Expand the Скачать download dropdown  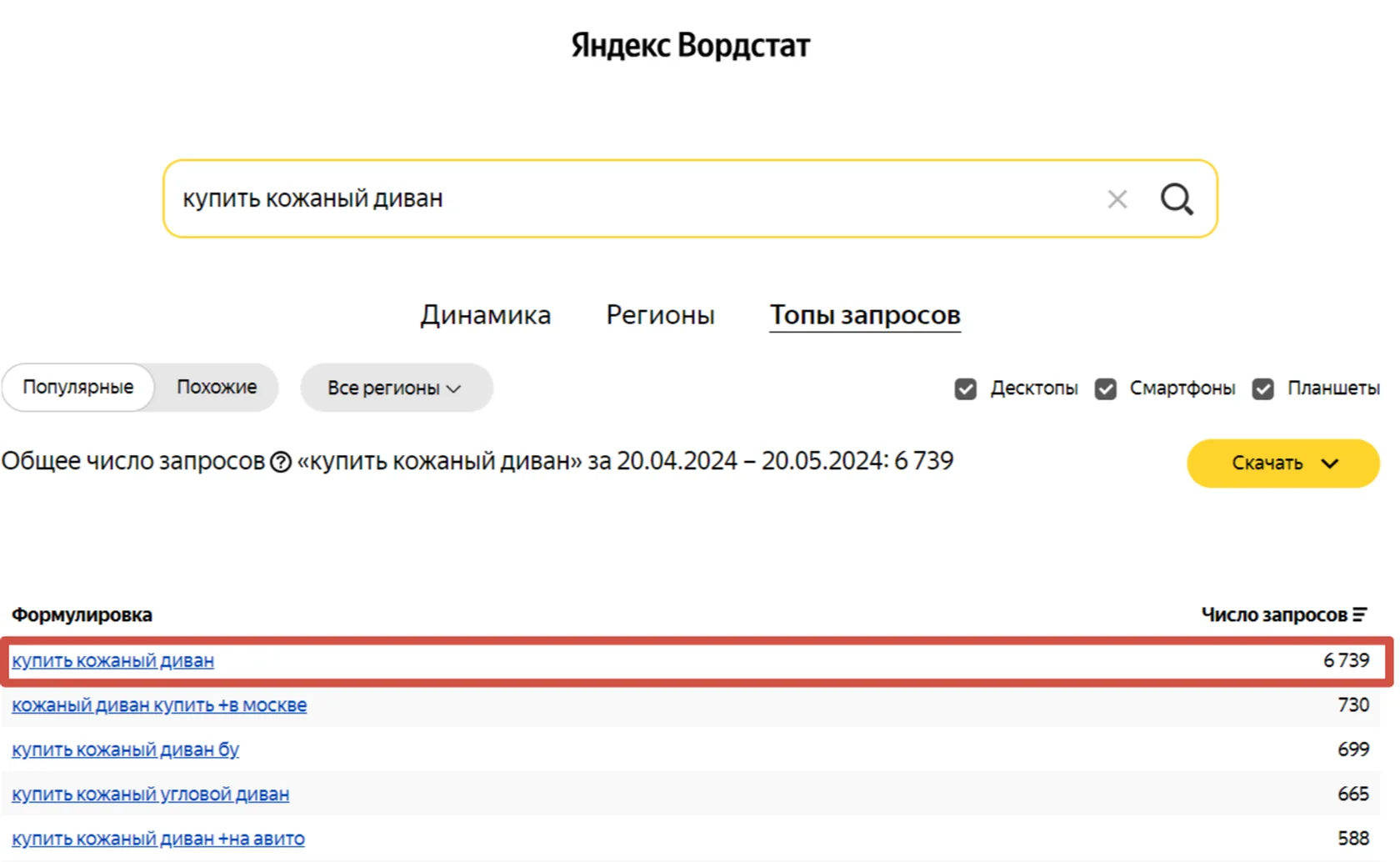[x=1283, y=464]
